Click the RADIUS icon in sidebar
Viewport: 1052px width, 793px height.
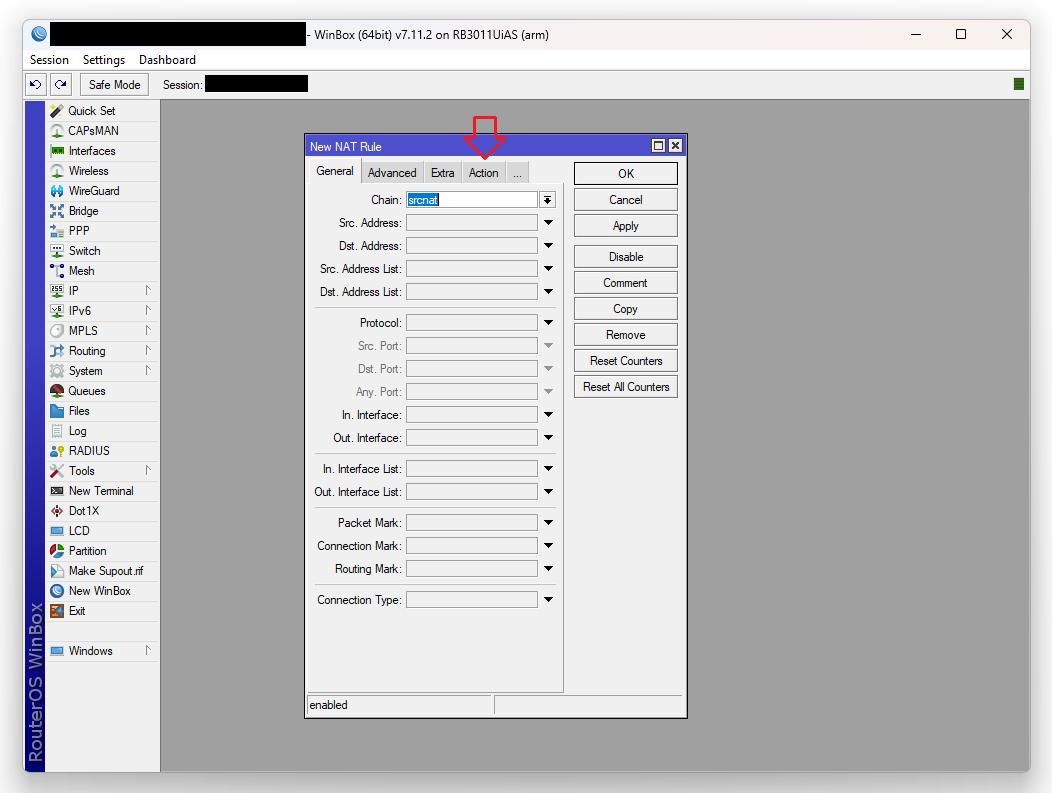pos(57,451)
